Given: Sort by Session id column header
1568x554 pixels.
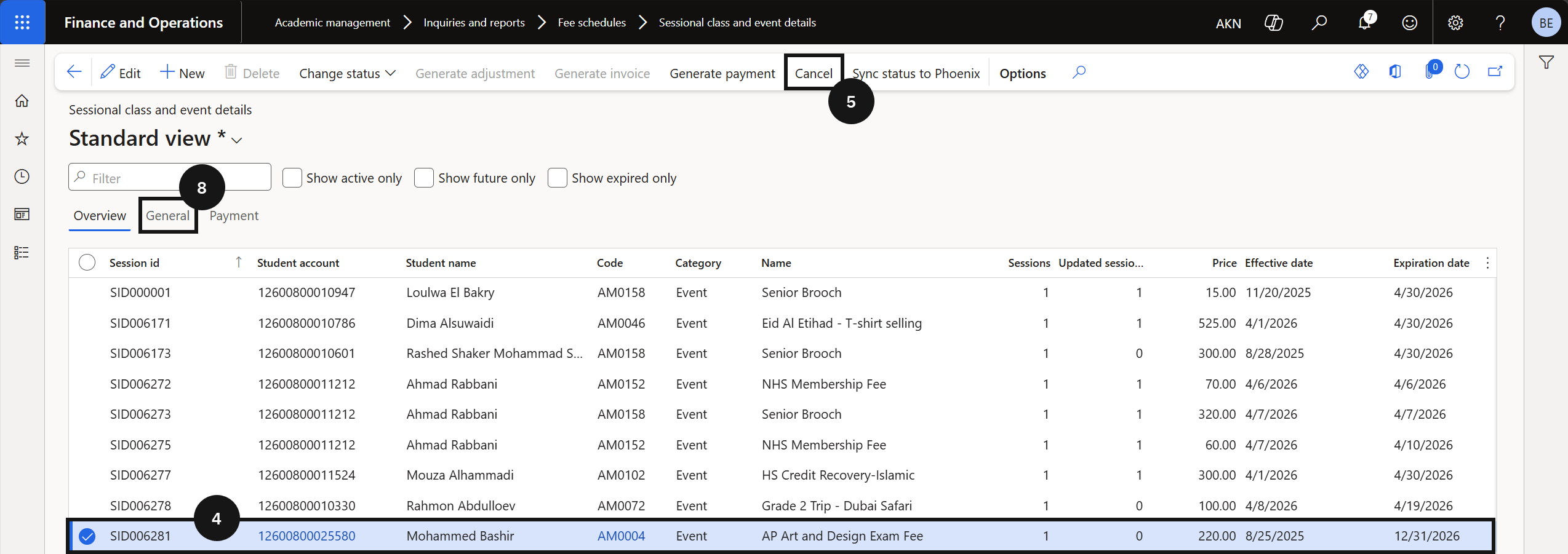Looking at the screenshot, I should [134, 263].
